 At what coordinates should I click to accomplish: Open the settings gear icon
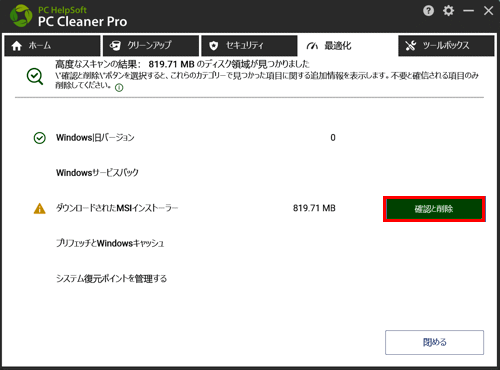[x=448, y=11]
